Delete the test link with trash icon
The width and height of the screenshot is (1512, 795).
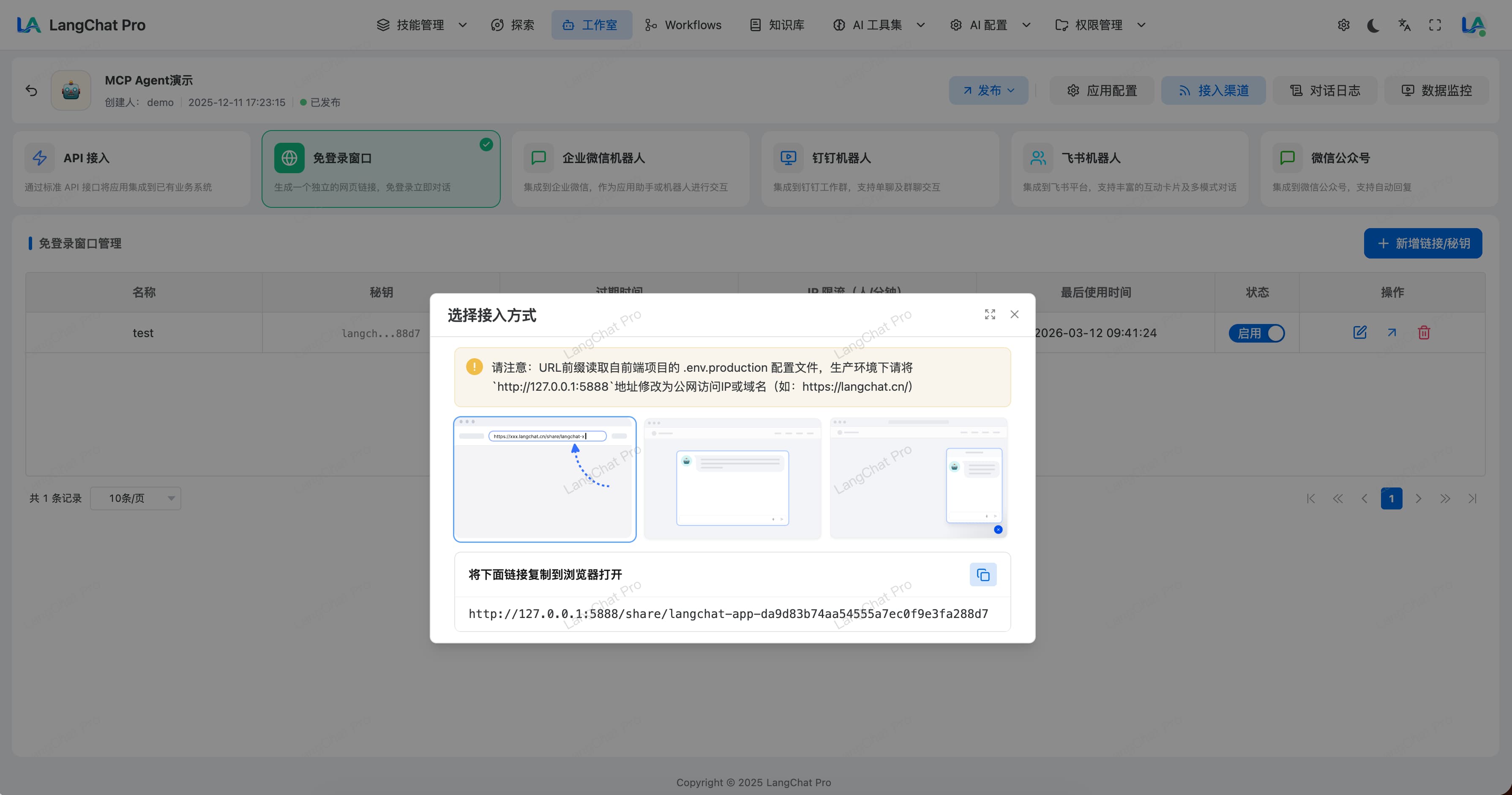[x=1423, y=333]
